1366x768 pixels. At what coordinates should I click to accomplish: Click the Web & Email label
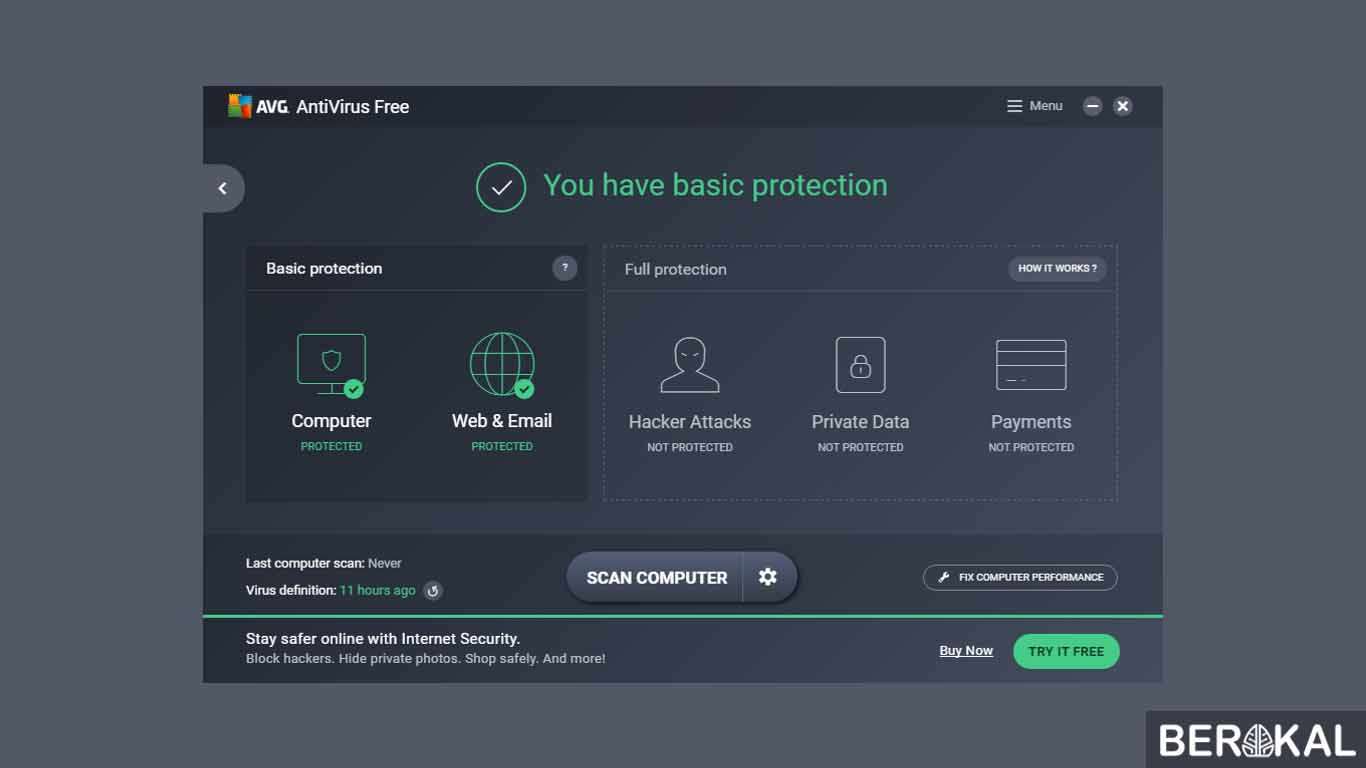[x=502, y=421]
